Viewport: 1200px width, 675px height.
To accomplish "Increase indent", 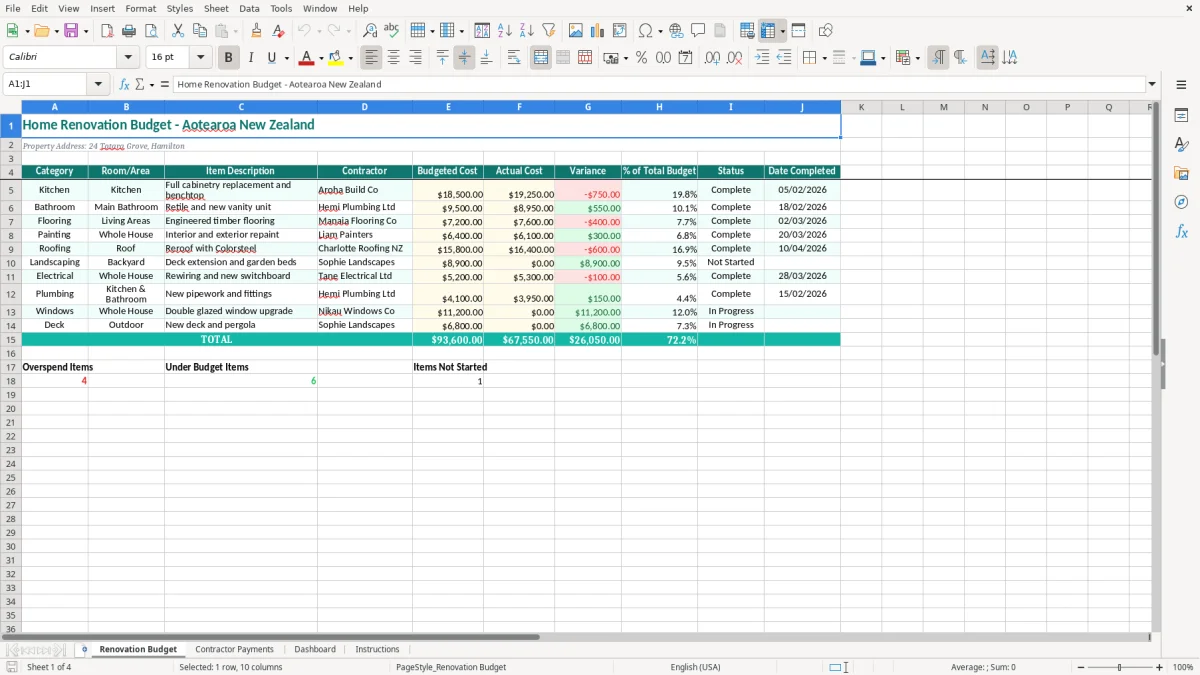I will (762, 58).
